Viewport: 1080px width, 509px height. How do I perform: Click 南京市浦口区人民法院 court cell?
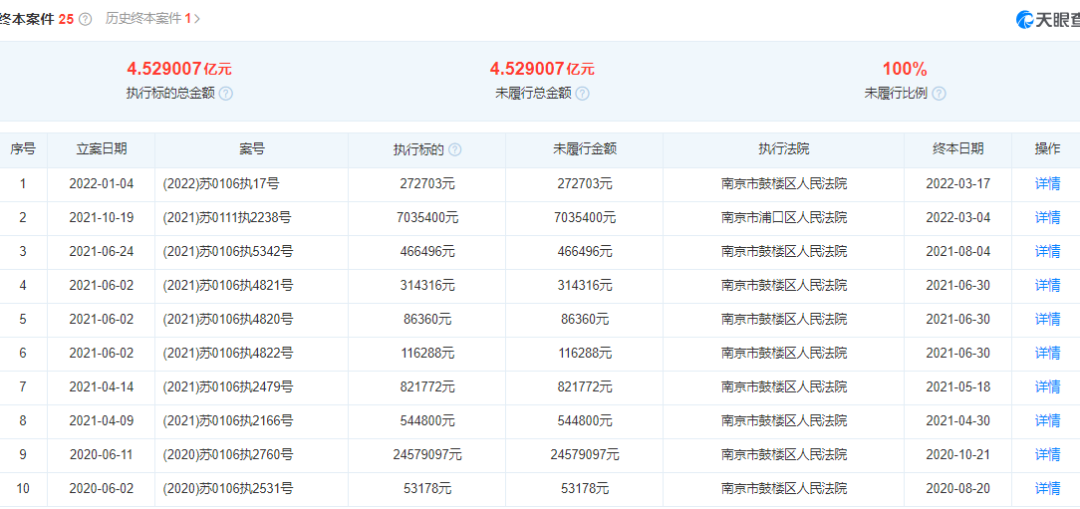click(784, 218)
